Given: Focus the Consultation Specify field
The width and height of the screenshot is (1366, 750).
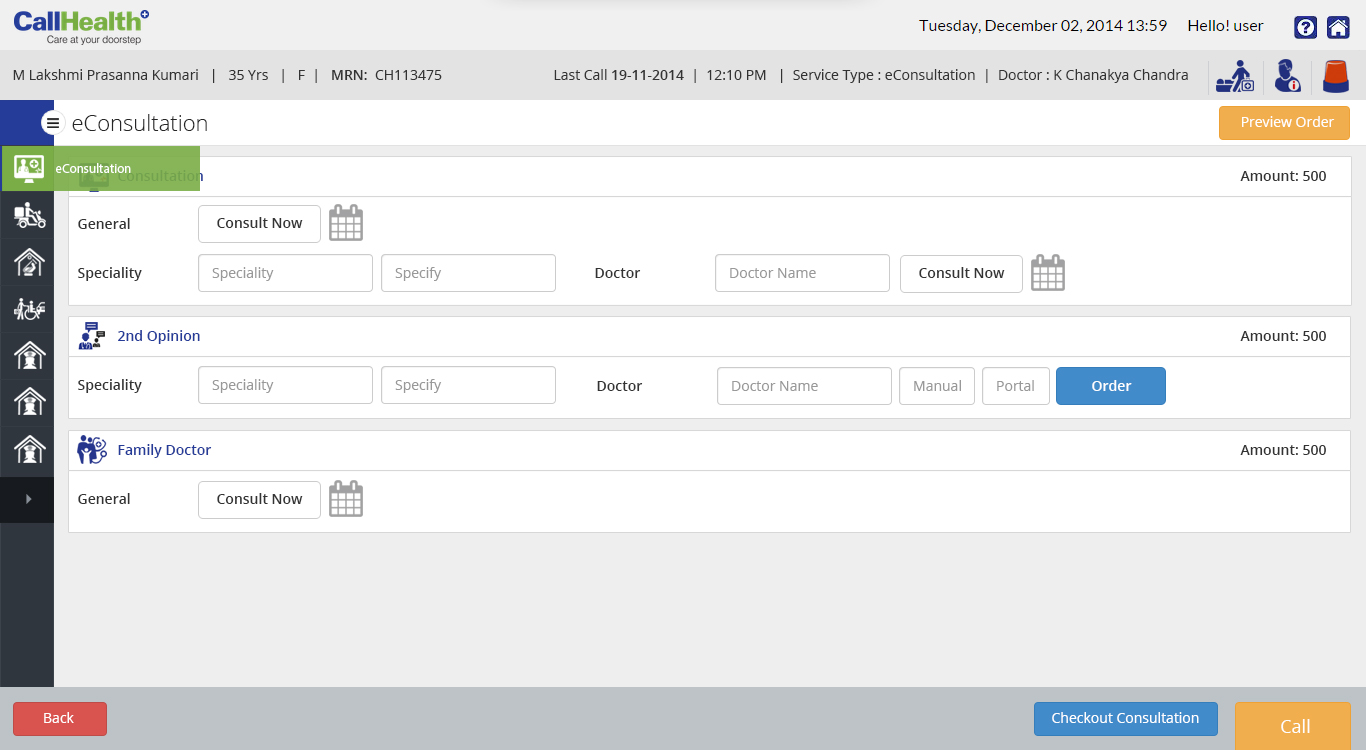Looking at the screenshot, I should [468, 273].
